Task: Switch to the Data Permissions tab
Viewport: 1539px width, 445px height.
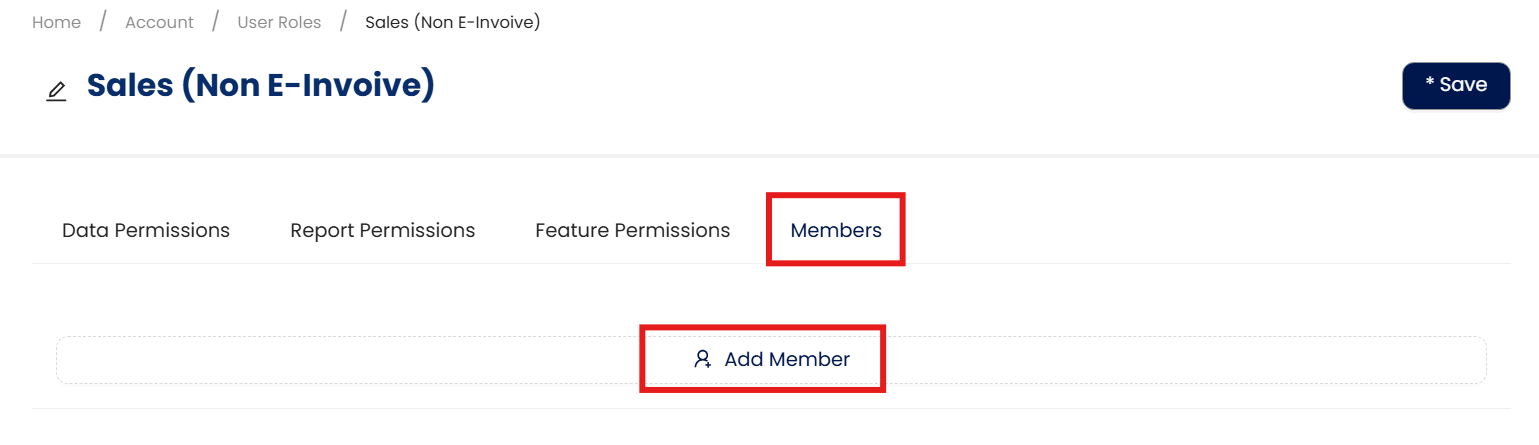Action: [146, 230]
